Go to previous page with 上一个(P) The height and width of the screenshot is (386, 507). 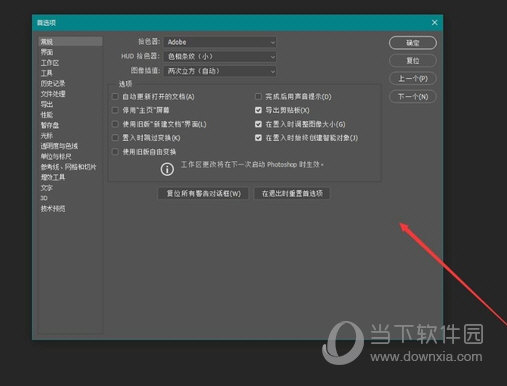[x=413, y=79]
